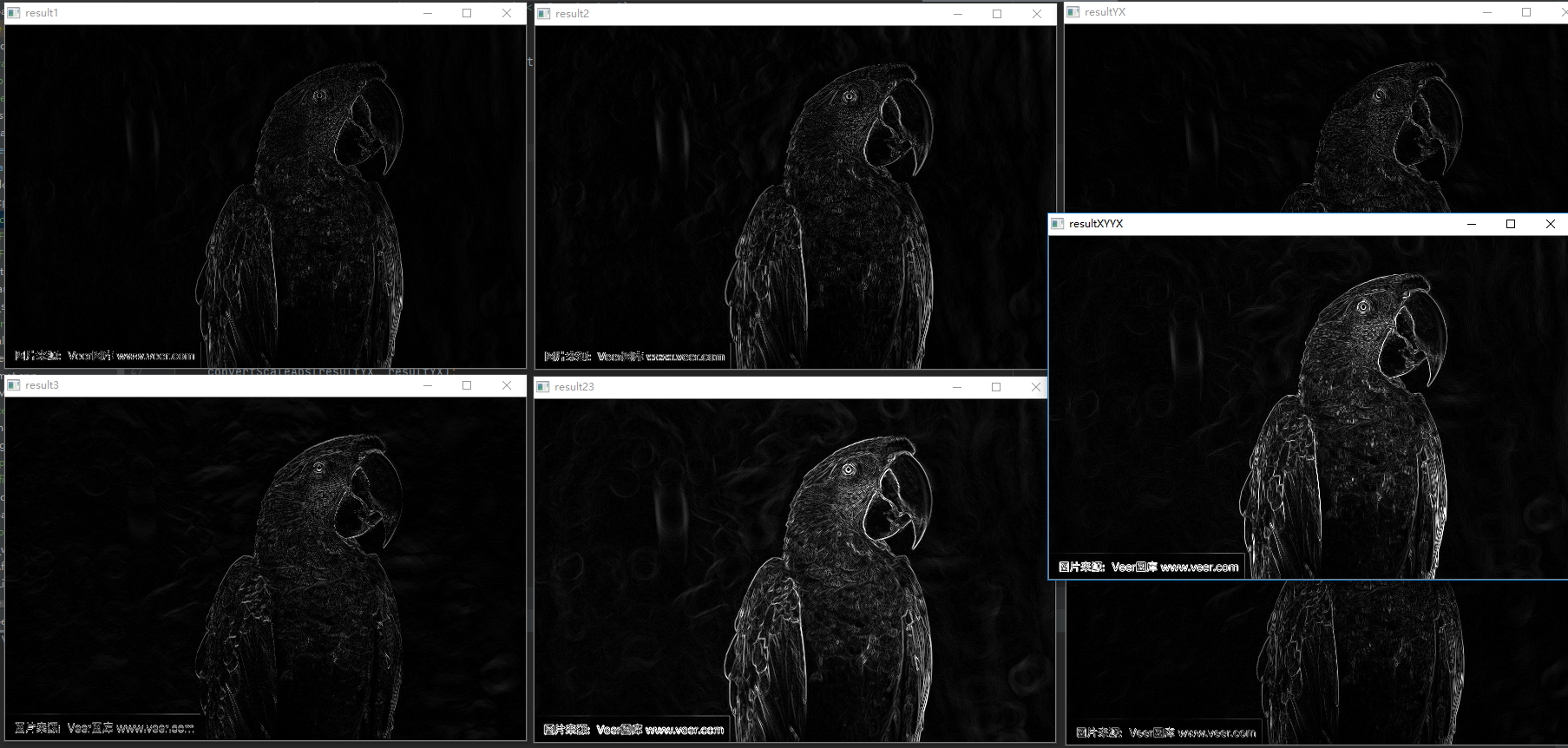Focus the window titled resultXYYX
The height and width of the screenshot is (748, 1568).
tap(1096, 224)
